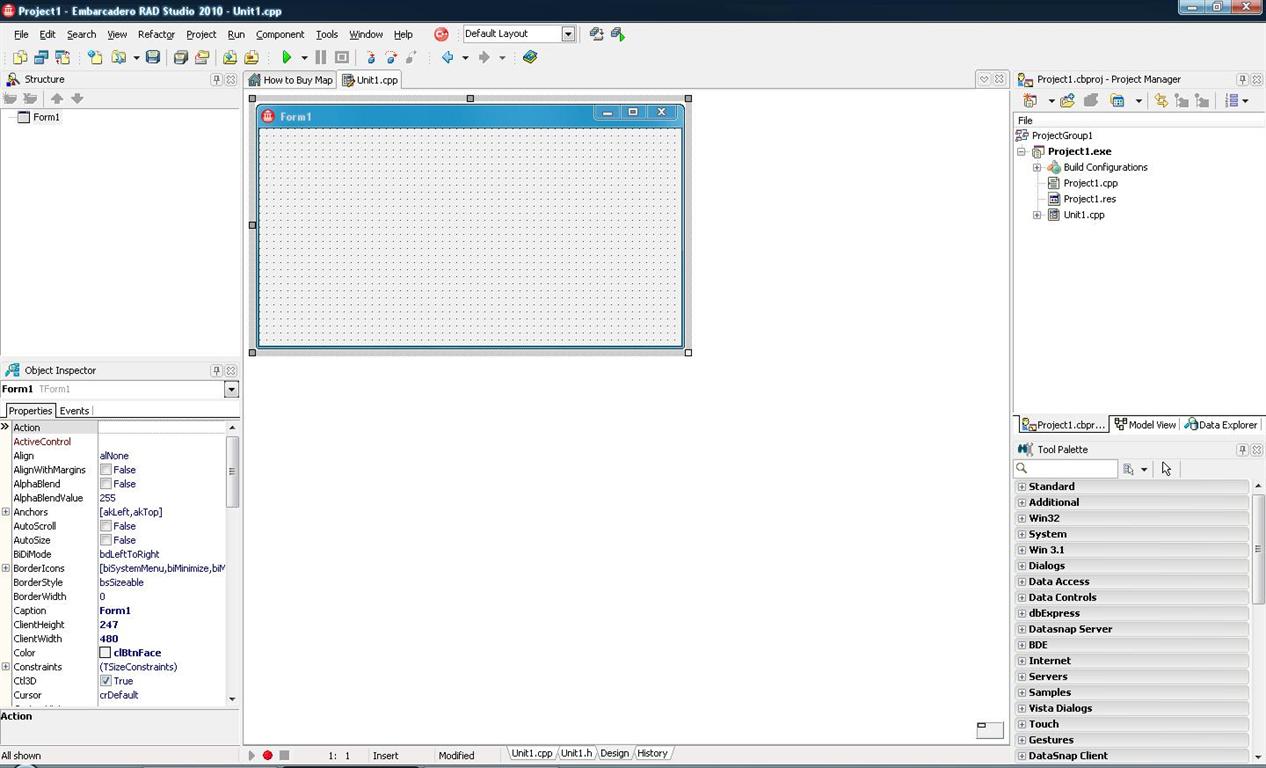Image resolution: width=1266 pixels, height=768 pixels.
Task: Click the Object Inspector vertical scrollbar thumb
Action: pos(232,472)
